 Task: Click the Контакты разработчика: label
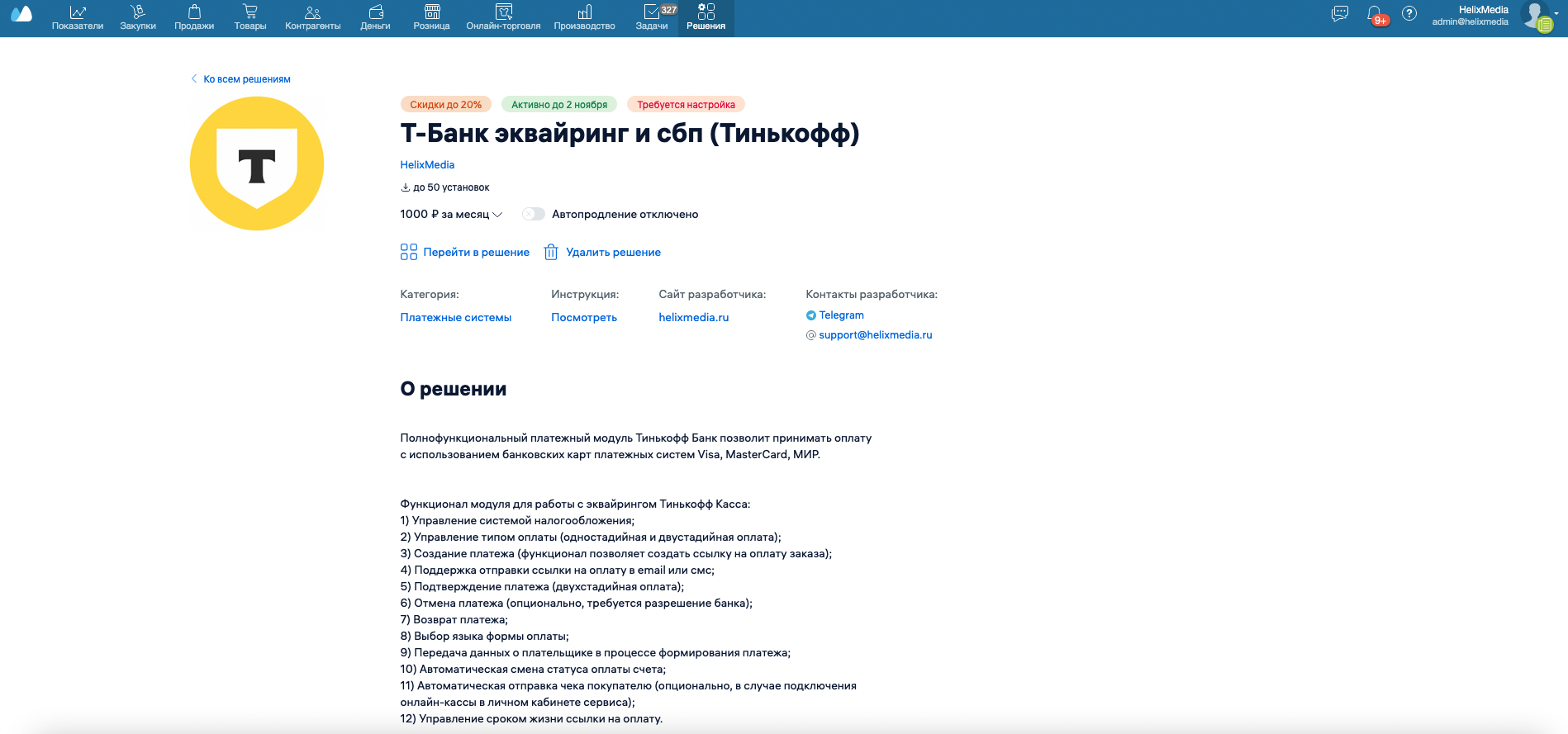pyautogui.click(x=872, y=295)
